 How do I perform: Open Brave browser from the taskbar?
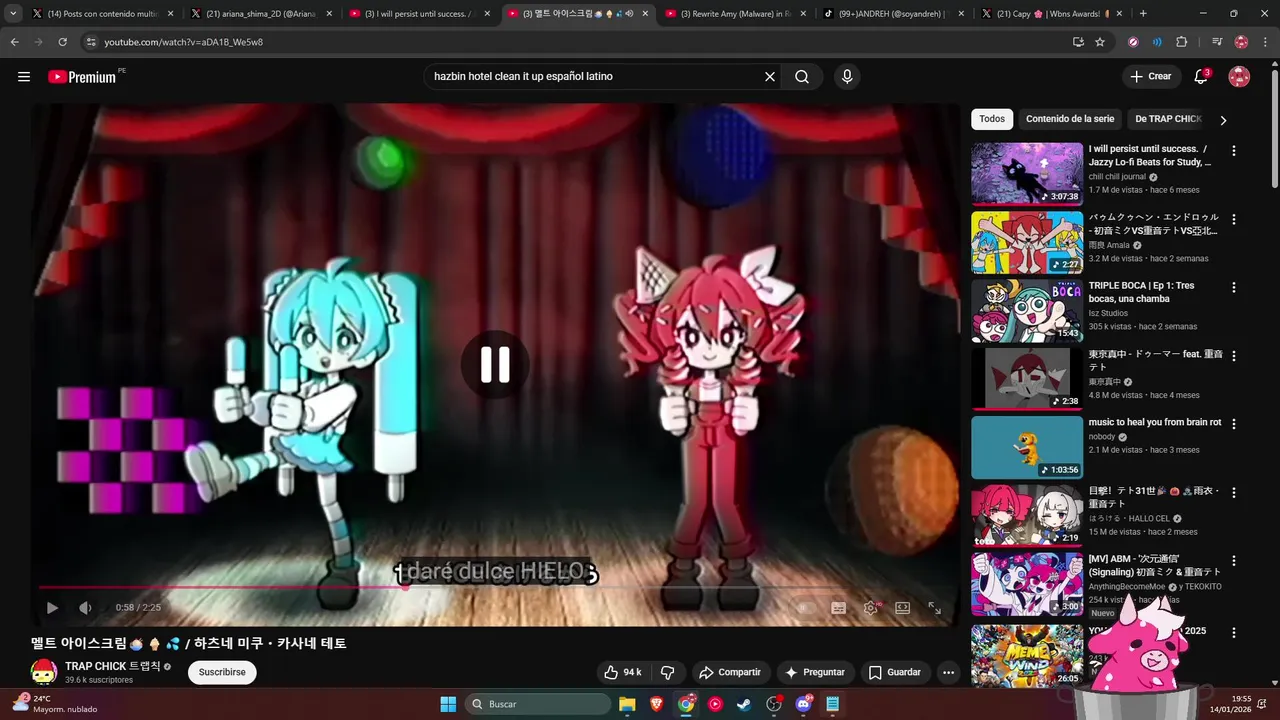tap(657, 704)
